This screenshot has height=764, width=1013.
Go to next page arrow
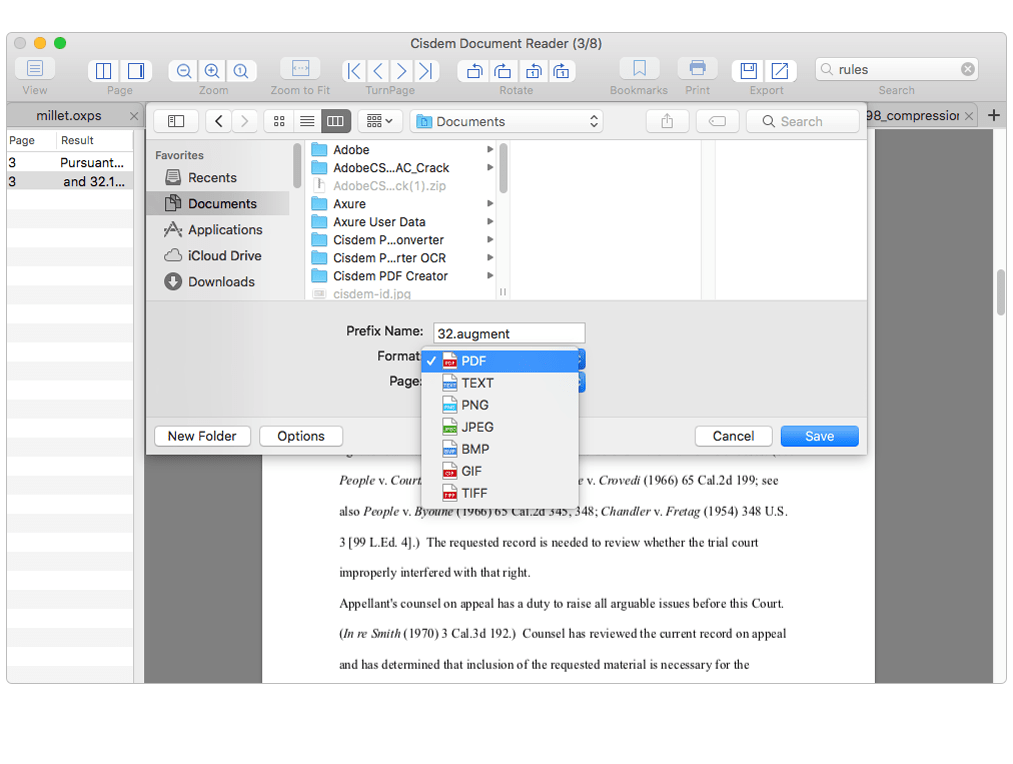coord(402,70)
